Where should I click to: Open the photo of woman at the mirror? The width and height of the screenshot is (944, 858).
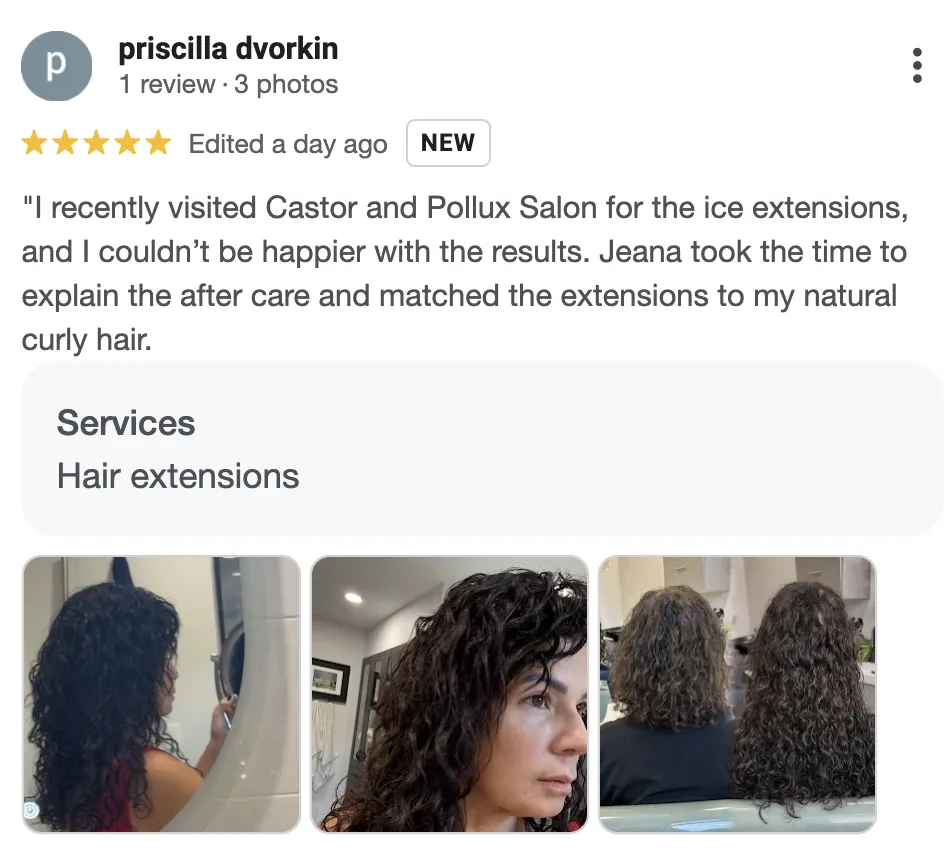tap(161, 694)
